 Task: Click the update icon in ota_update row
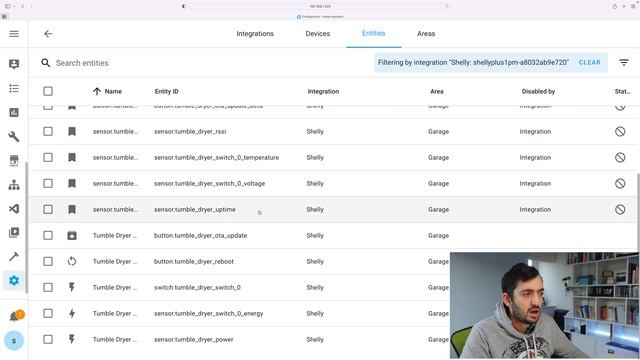coord(72,236)
